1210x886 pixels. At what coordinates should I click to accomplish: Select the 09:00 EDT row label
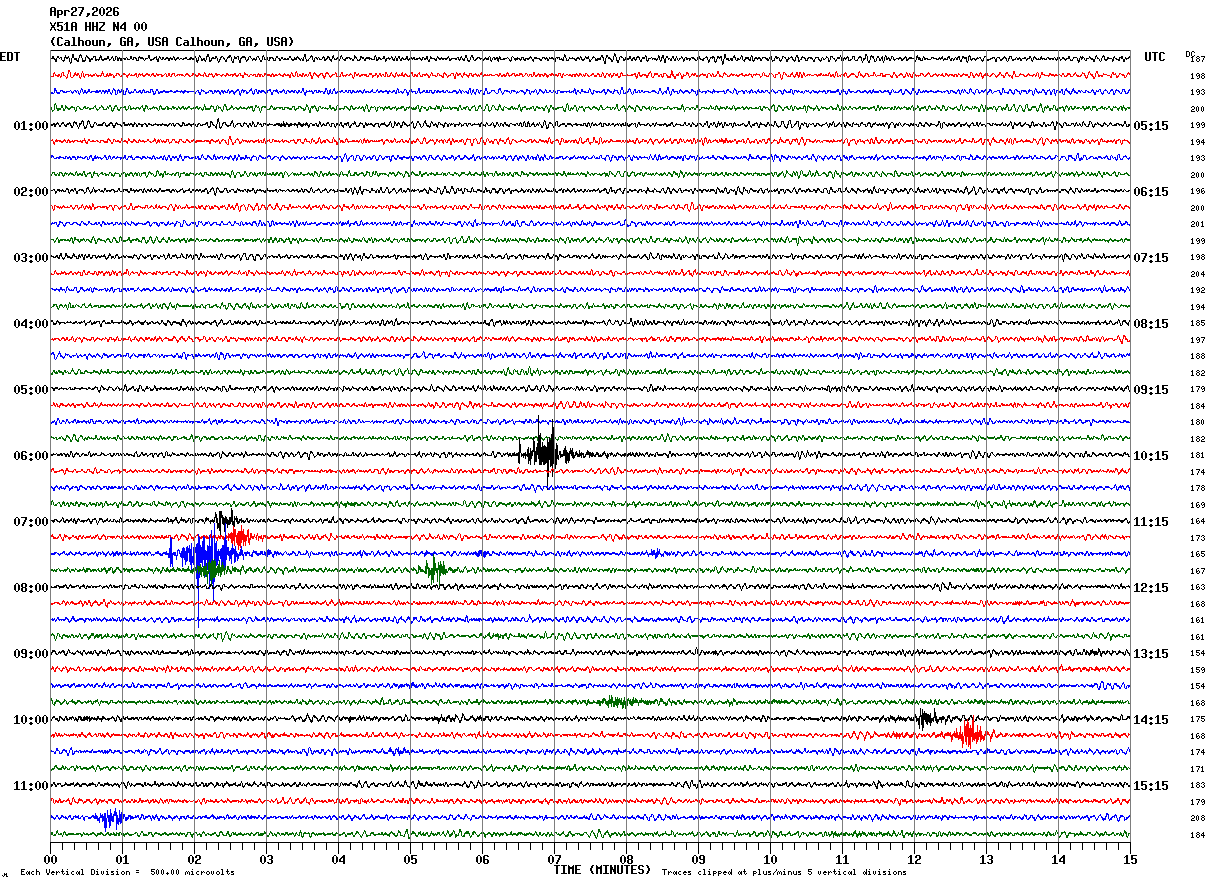point(31,654)
